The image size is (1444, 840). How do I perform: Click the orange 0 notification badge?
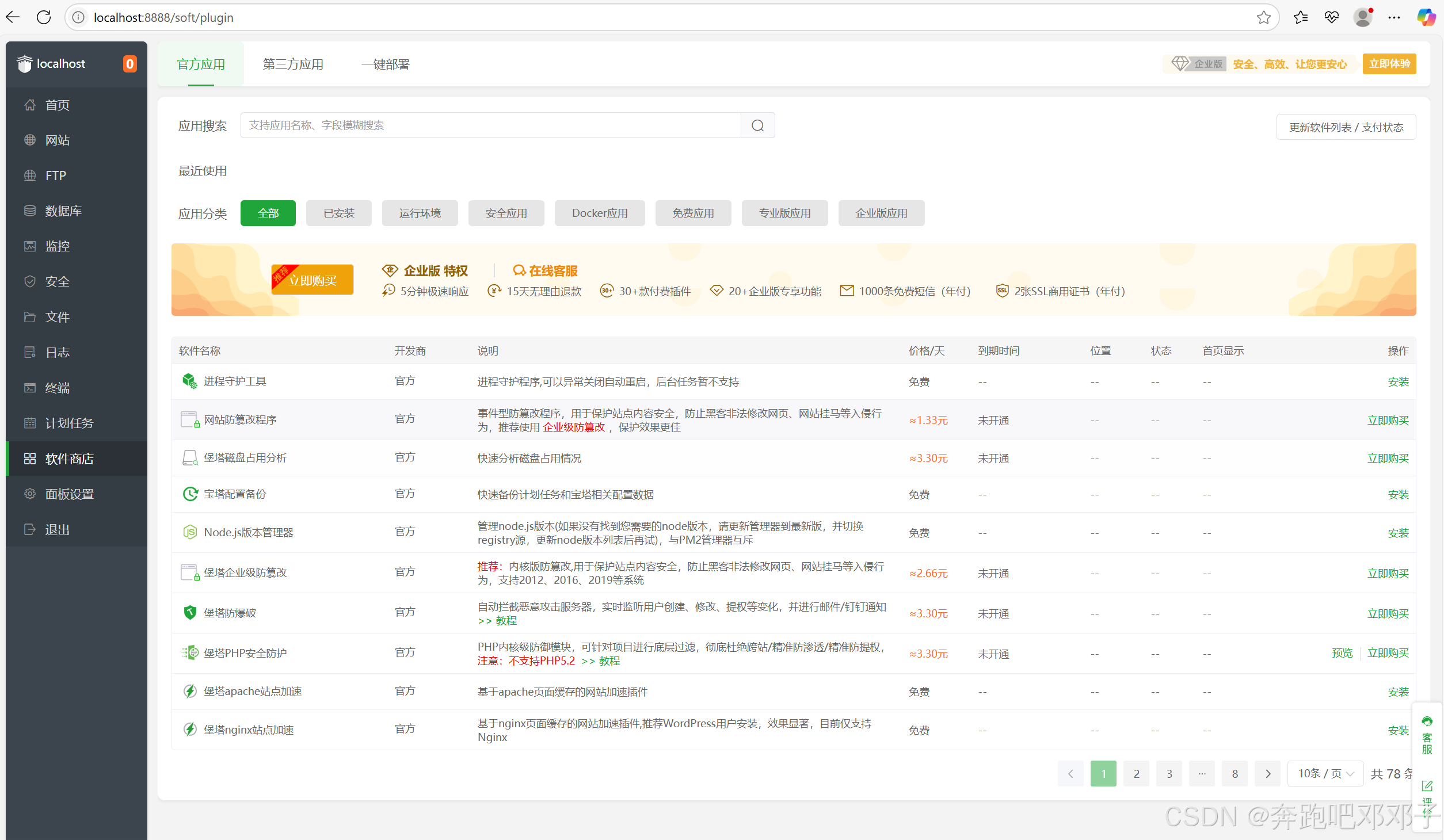129,64
